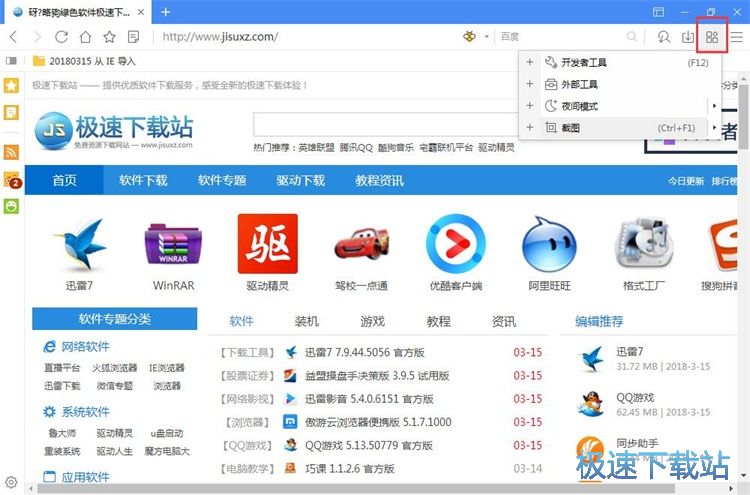
Task: Expand 截图 submenu arrow
Action: tap(714, 128)
